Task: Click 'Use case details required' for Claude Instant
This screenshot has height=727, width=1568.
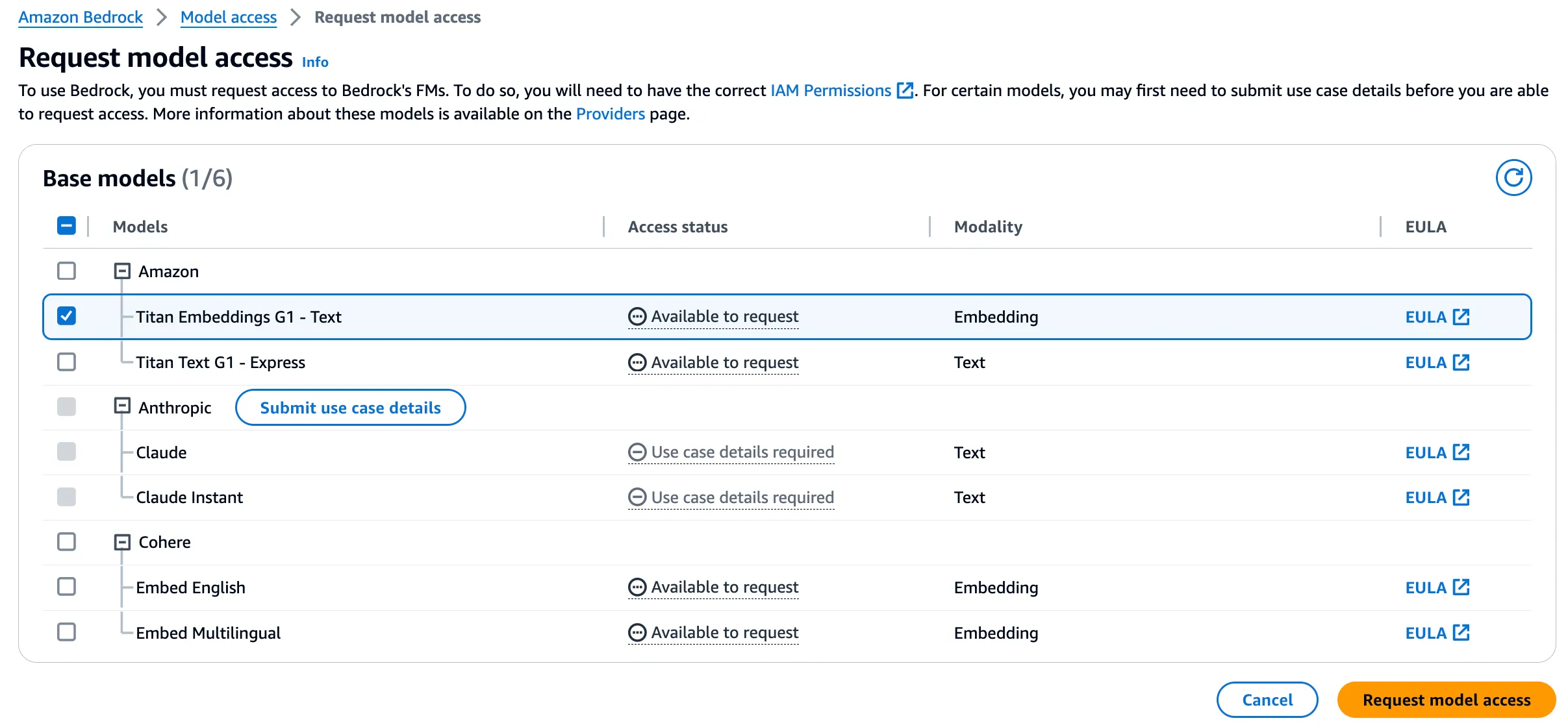Action: pos(742,498)
